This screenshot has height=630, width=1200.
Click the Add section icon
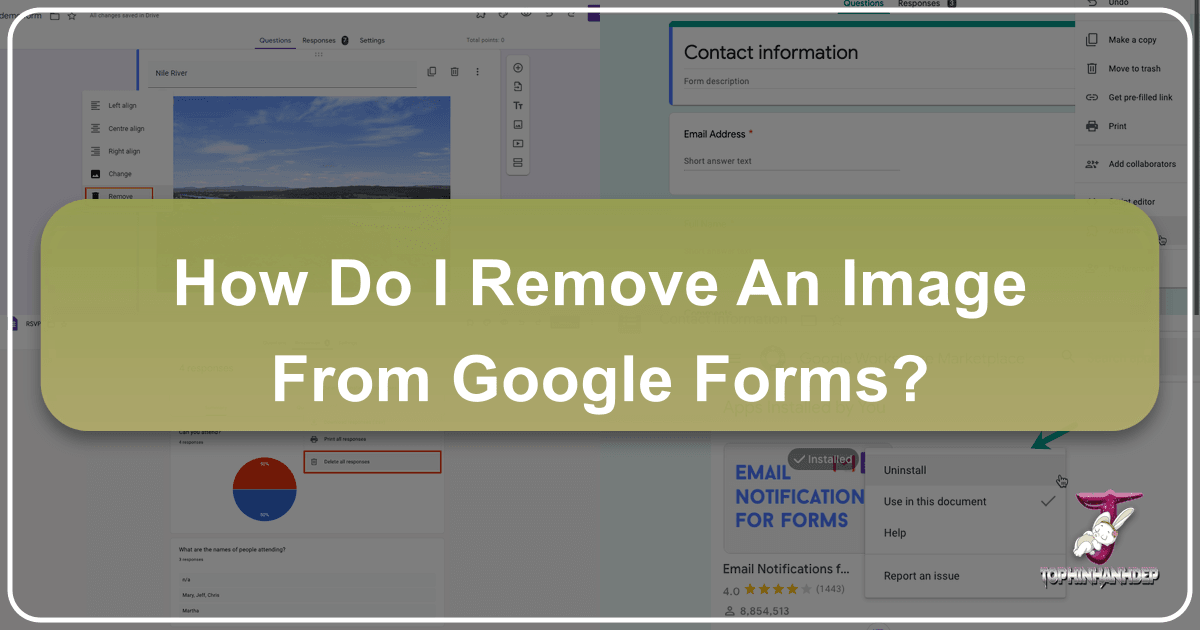click(x=518, y=163)
